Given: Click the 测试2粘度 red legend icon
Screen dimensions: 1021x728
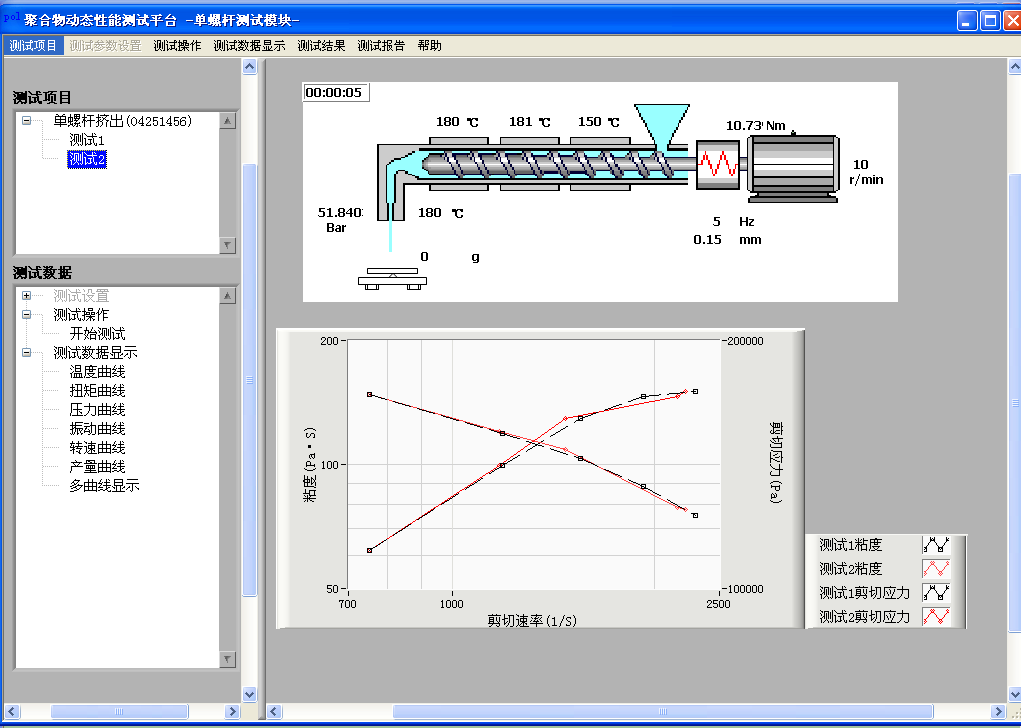Looking at the screenshot, I should [x=936, y=569].
